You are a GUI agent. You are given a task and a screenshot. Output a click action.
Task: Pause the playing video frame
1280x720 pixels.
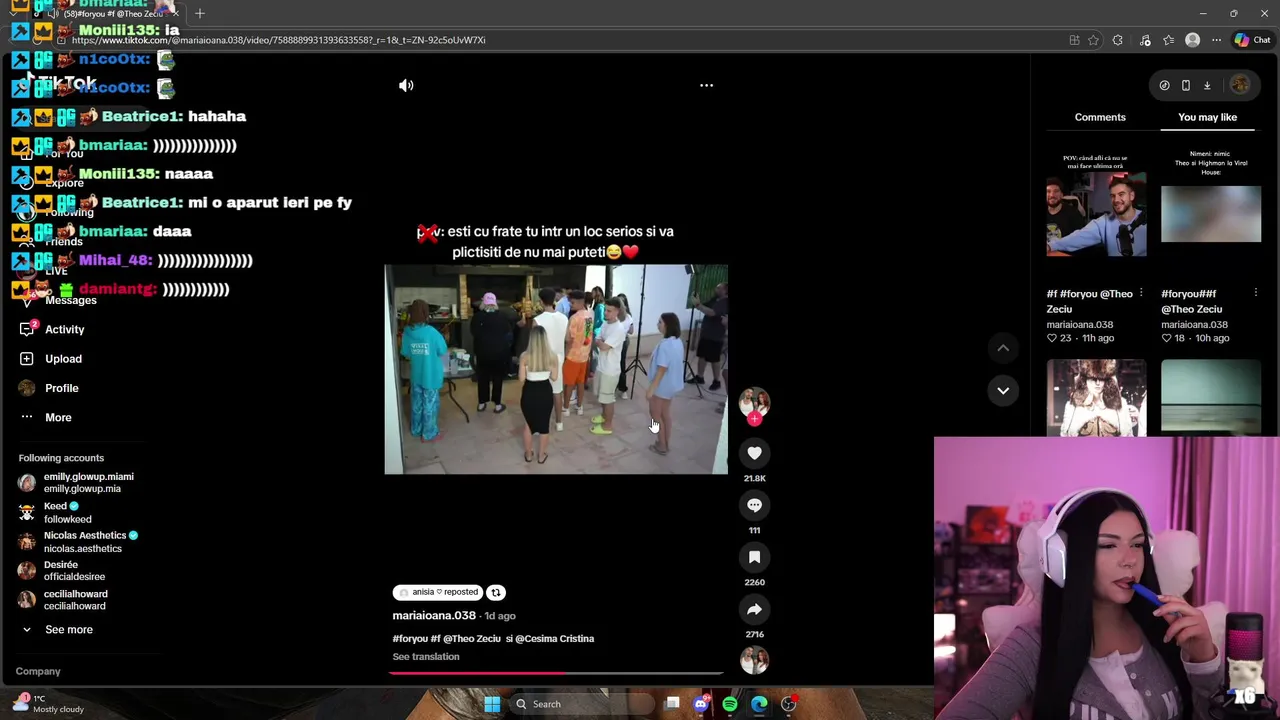pos(556,369)
